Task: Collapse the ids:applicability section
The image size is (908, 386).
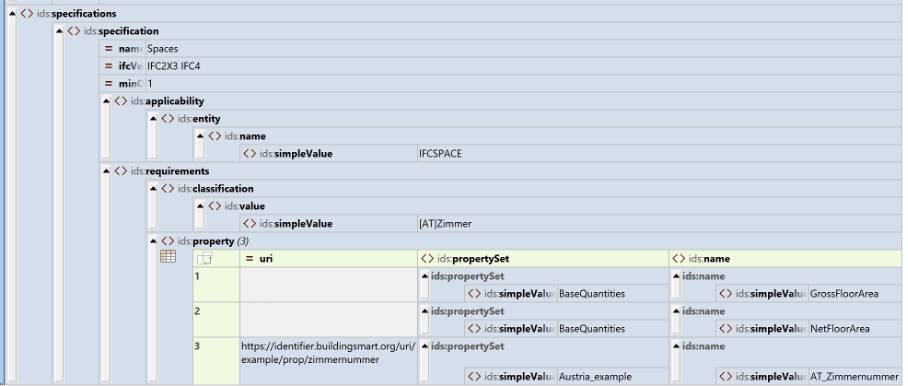Action: coord(106,101)
